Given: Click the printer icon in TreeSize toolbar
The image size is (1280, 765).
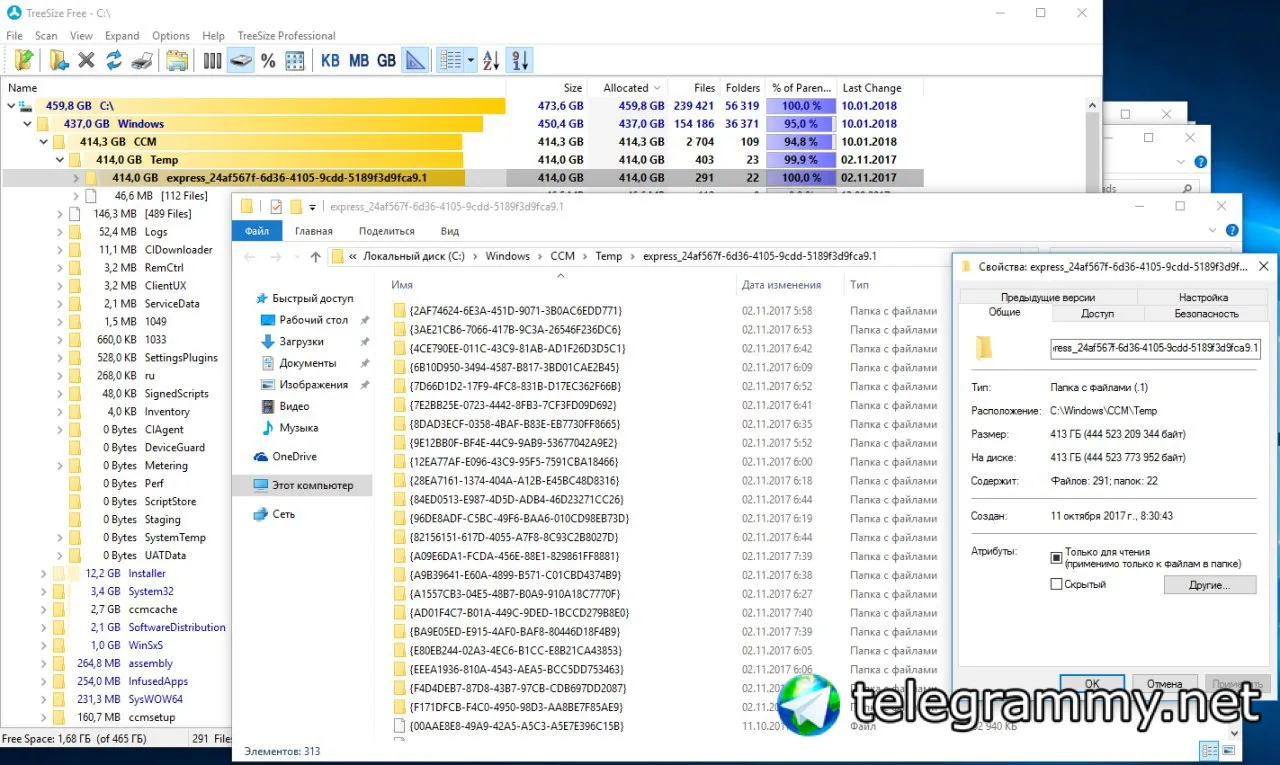Looking at the screenshot, I should pos(142,60).
